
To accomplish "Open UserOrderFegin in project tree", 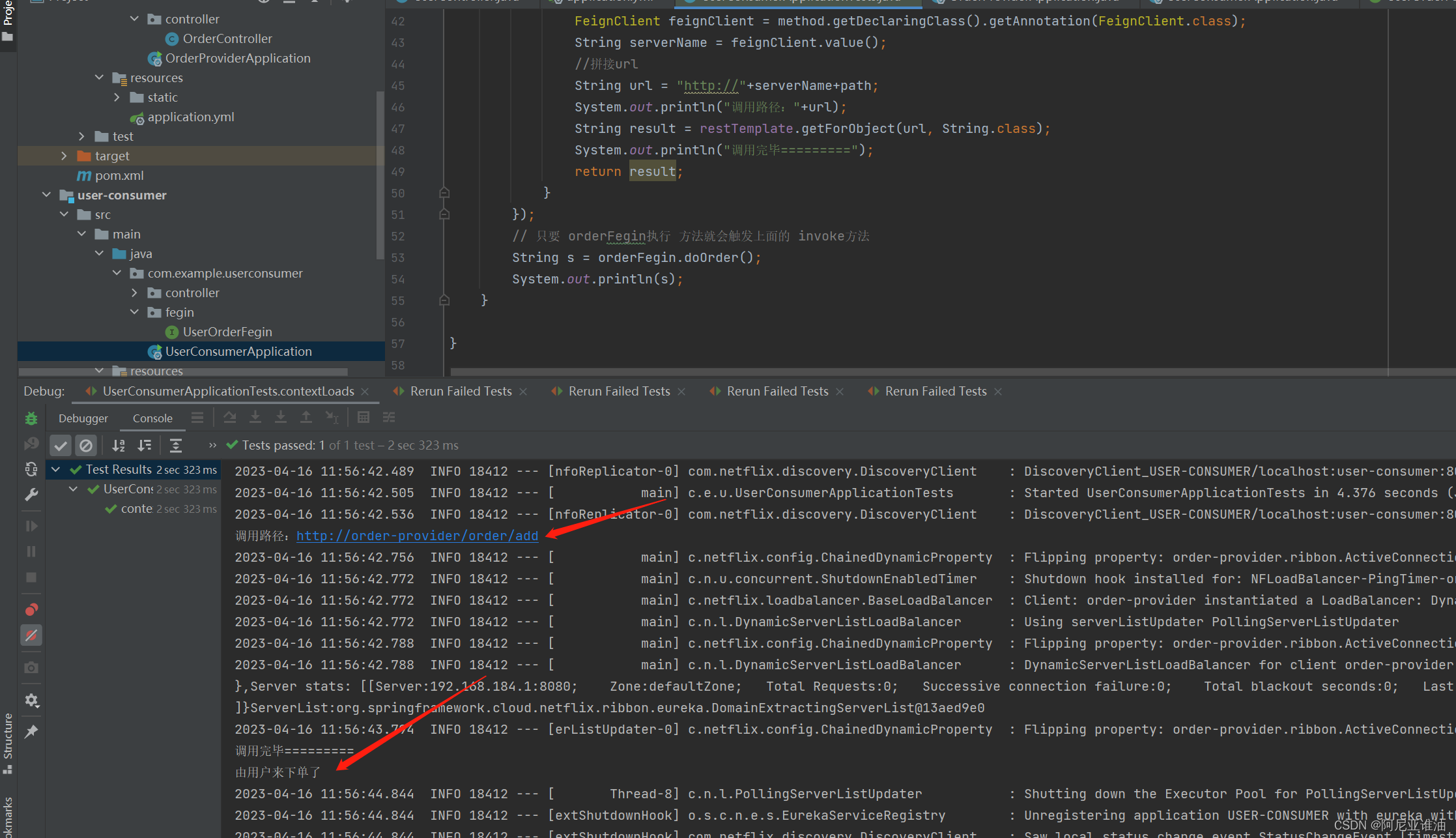I will pos(227,332).
